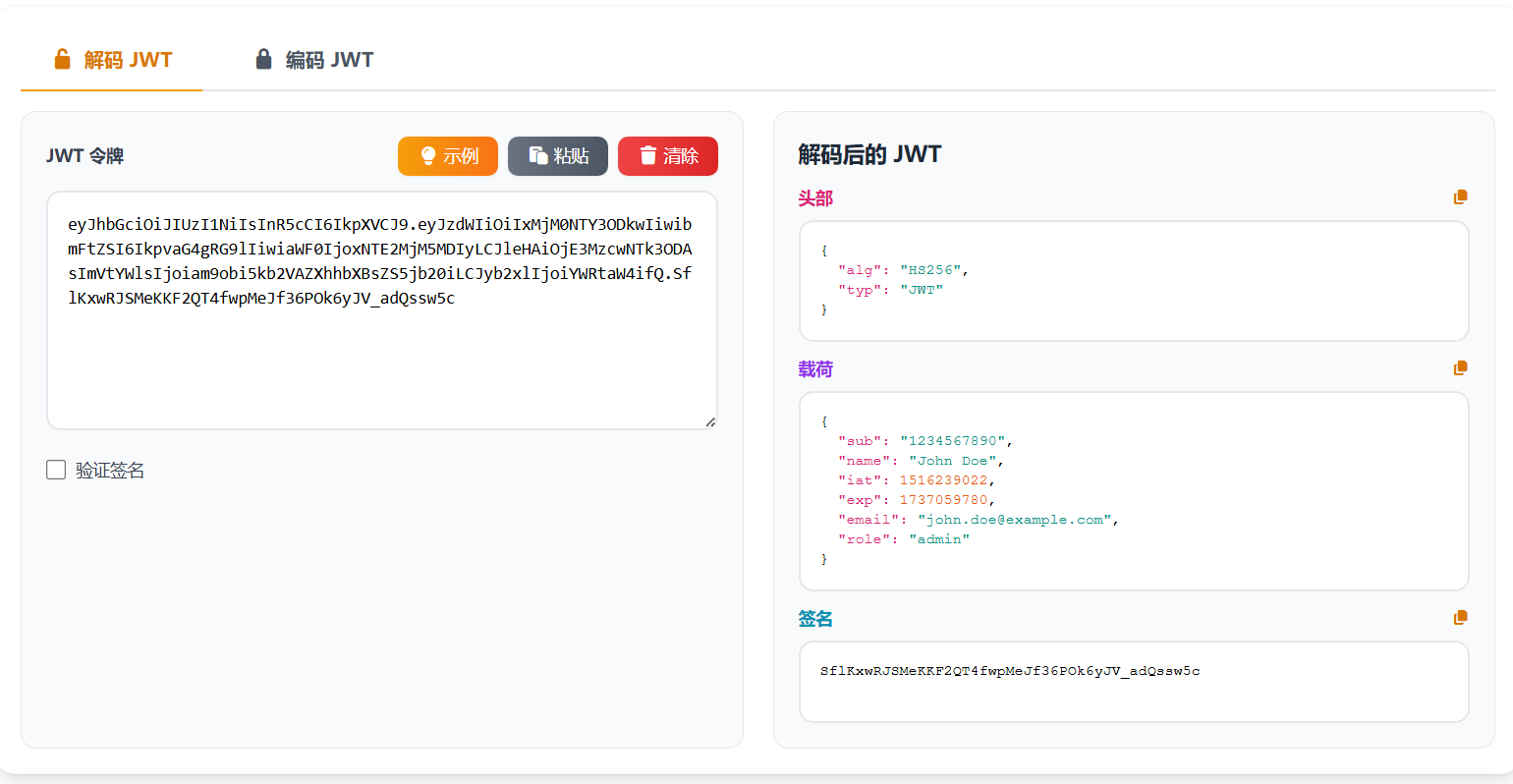This screenshot has width=1513, height=784.
Task: Click the JWT 令牌 label
Action: tap(84, 156)
